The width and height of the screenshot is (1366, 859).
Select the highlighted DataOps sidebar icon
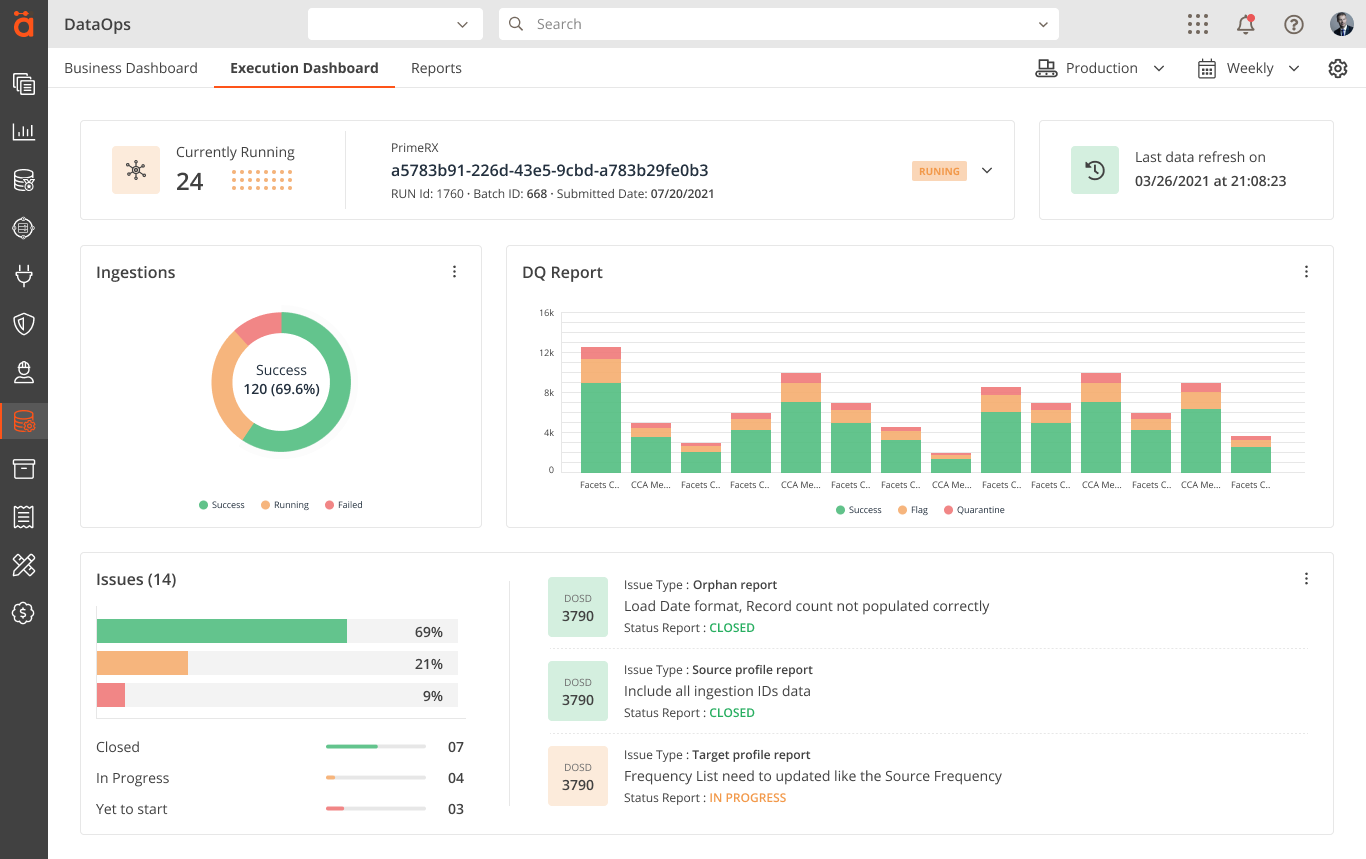tap(24, 421)
